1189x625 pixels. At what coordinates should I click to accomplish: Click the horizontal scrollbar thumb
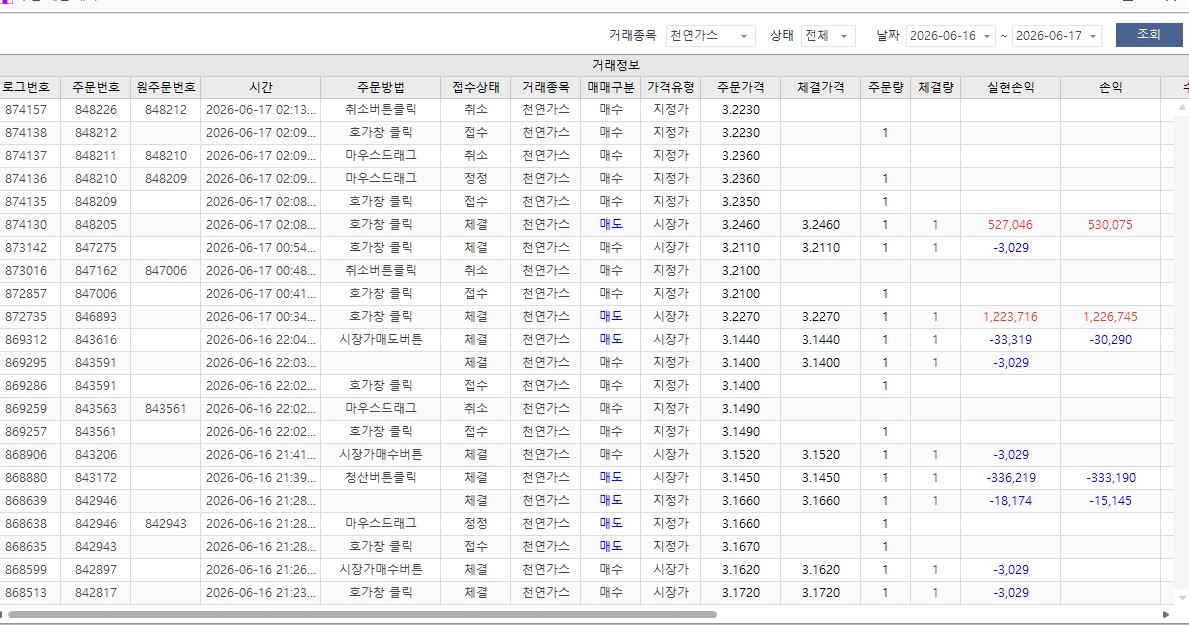362,614
